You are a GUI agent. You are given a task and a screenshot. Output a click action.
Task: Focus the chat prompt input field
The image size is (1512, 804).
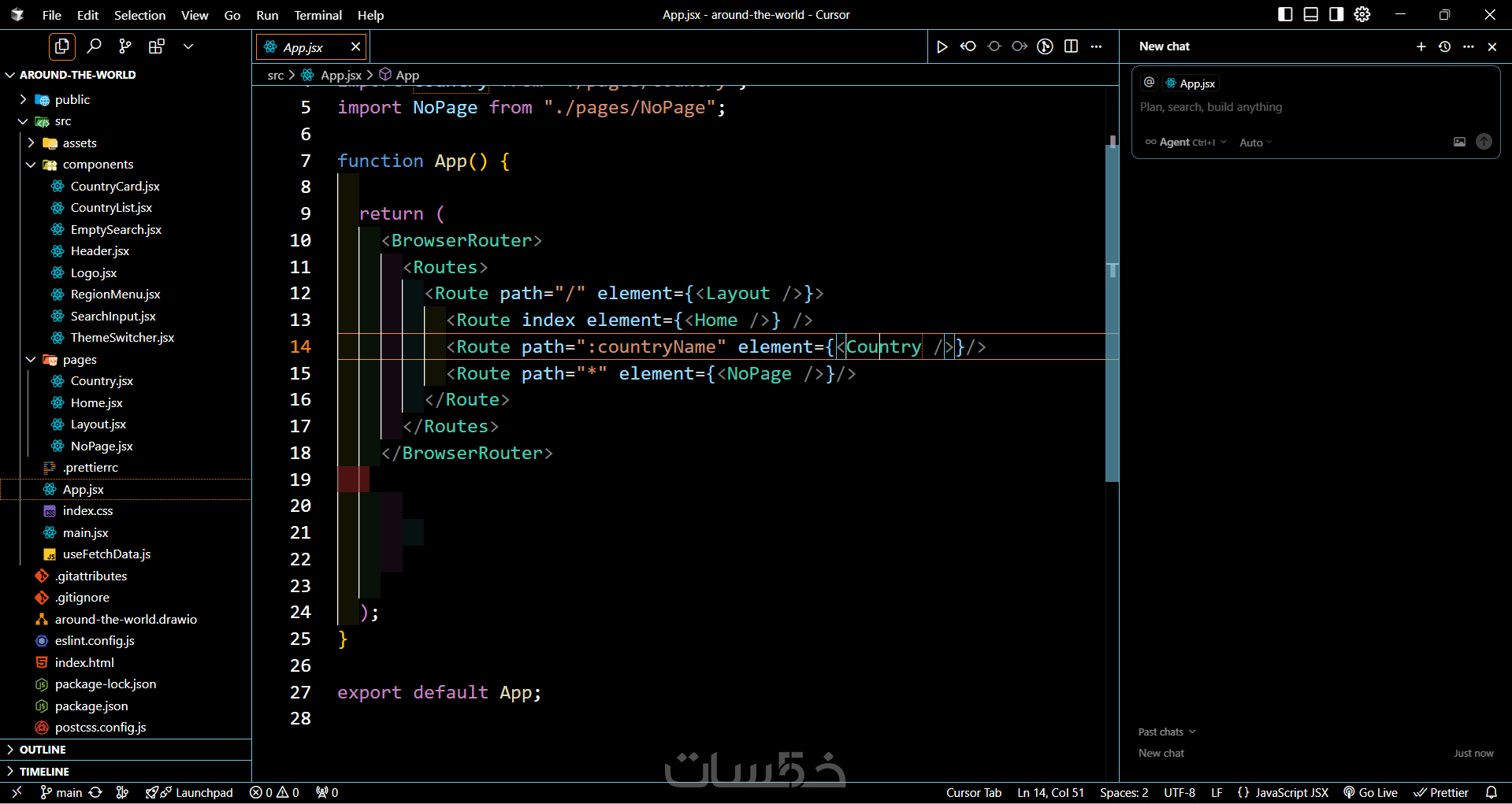point(1316,107)
